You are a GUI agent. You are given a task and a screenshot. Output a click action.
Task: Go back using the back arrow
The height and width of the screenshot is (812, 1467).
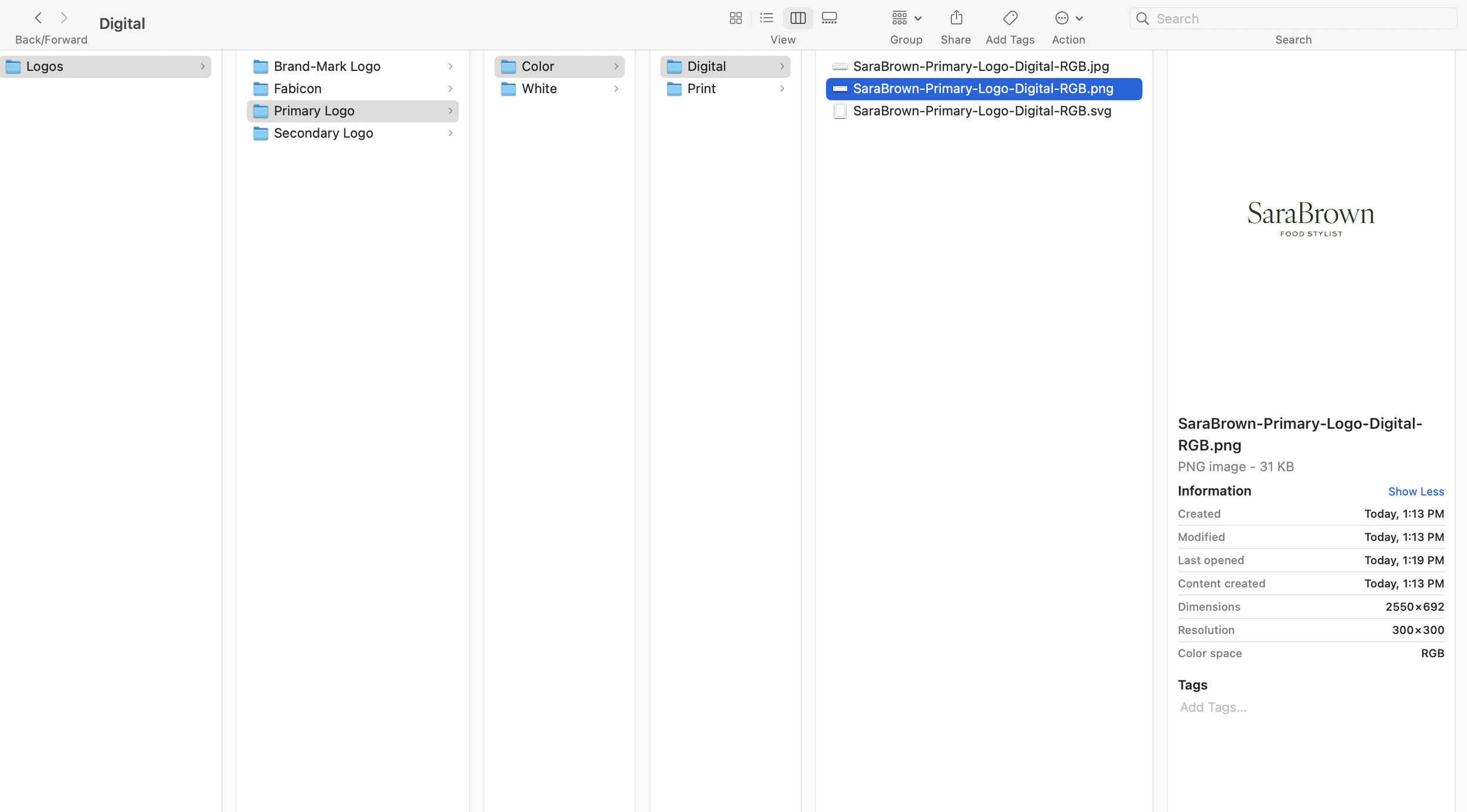point(38,18)
